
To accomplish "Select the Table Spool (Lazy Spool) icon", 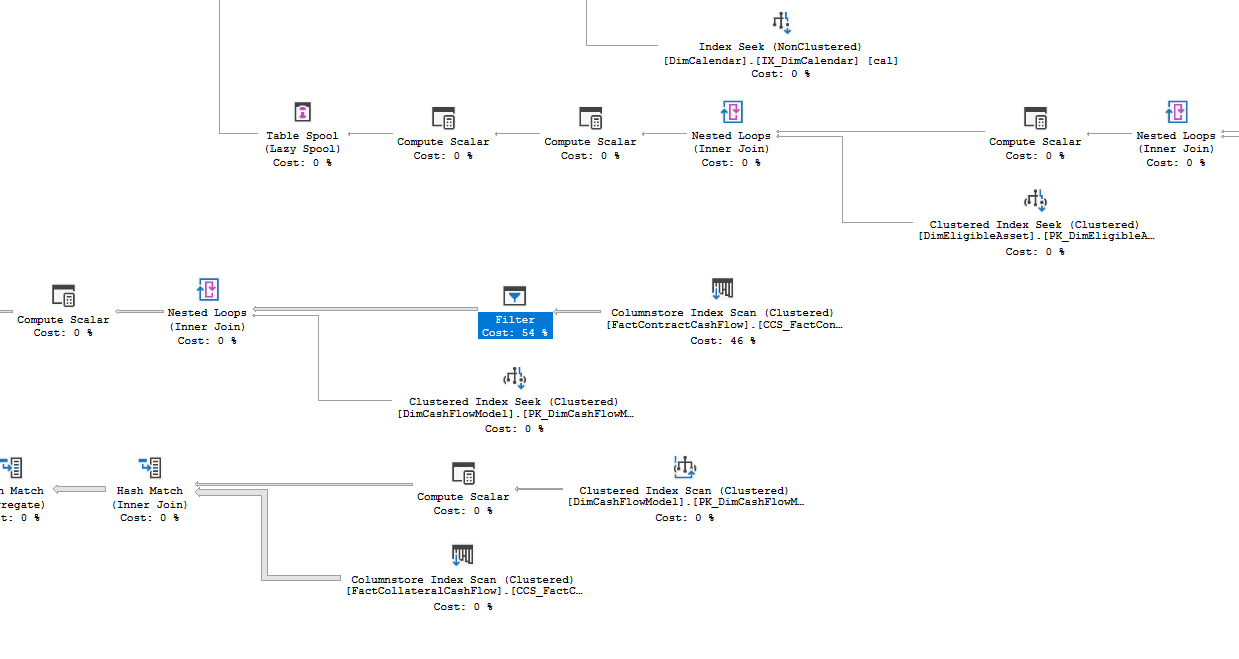I will [302, 112].
